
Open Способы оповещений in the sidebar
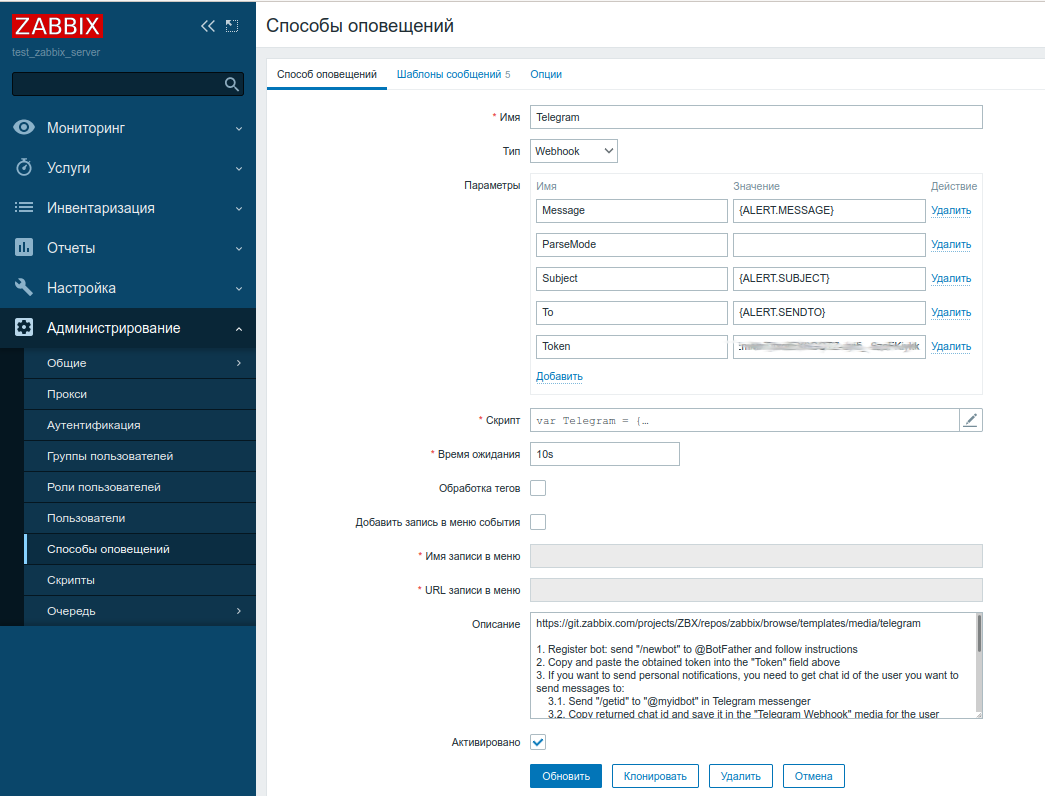[140, 549]
